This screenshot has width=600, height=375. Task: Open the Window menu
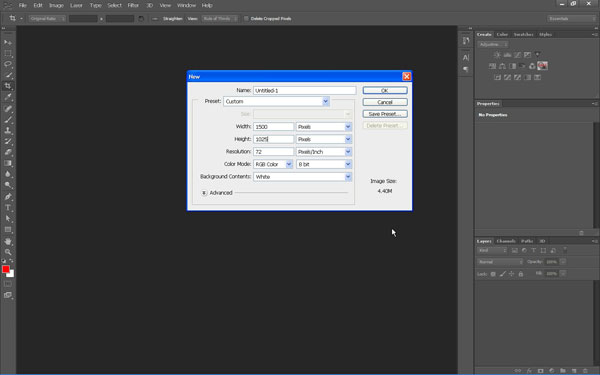pos(186,5)
